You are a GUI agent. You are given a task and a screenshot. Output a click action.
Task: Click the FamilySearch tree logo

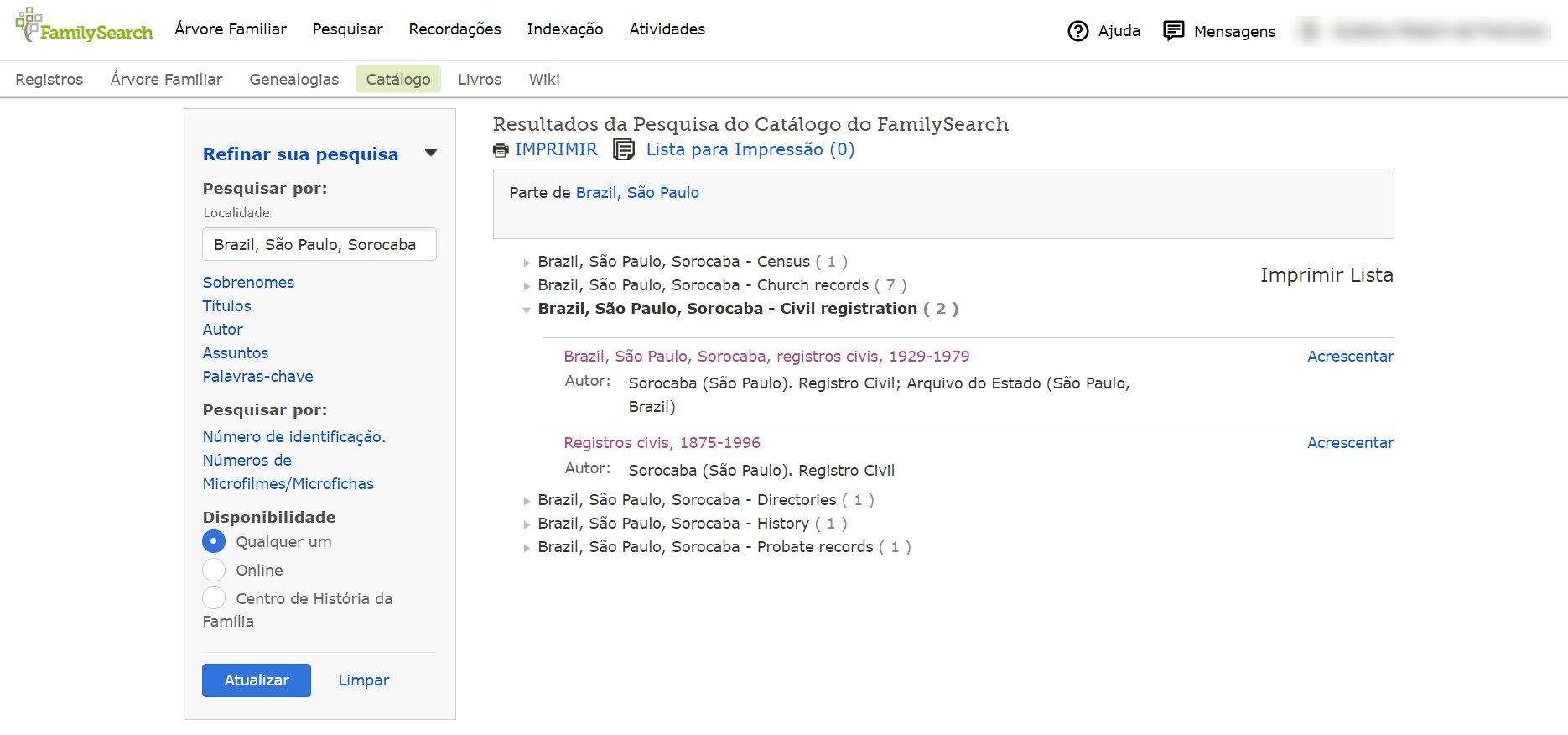84,26
